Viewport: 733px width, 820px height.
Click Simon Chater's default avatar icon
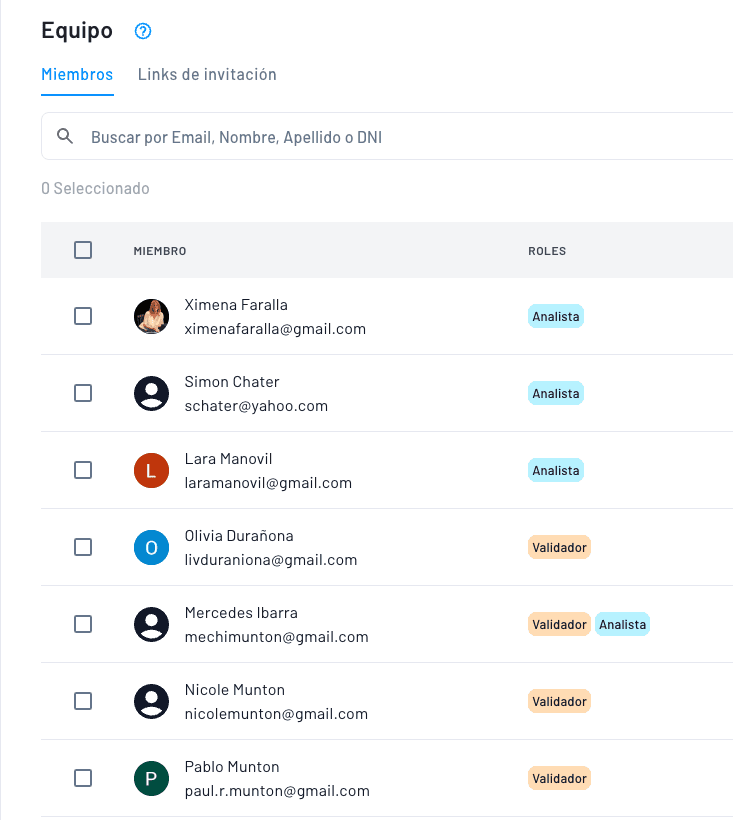point(151,393)
